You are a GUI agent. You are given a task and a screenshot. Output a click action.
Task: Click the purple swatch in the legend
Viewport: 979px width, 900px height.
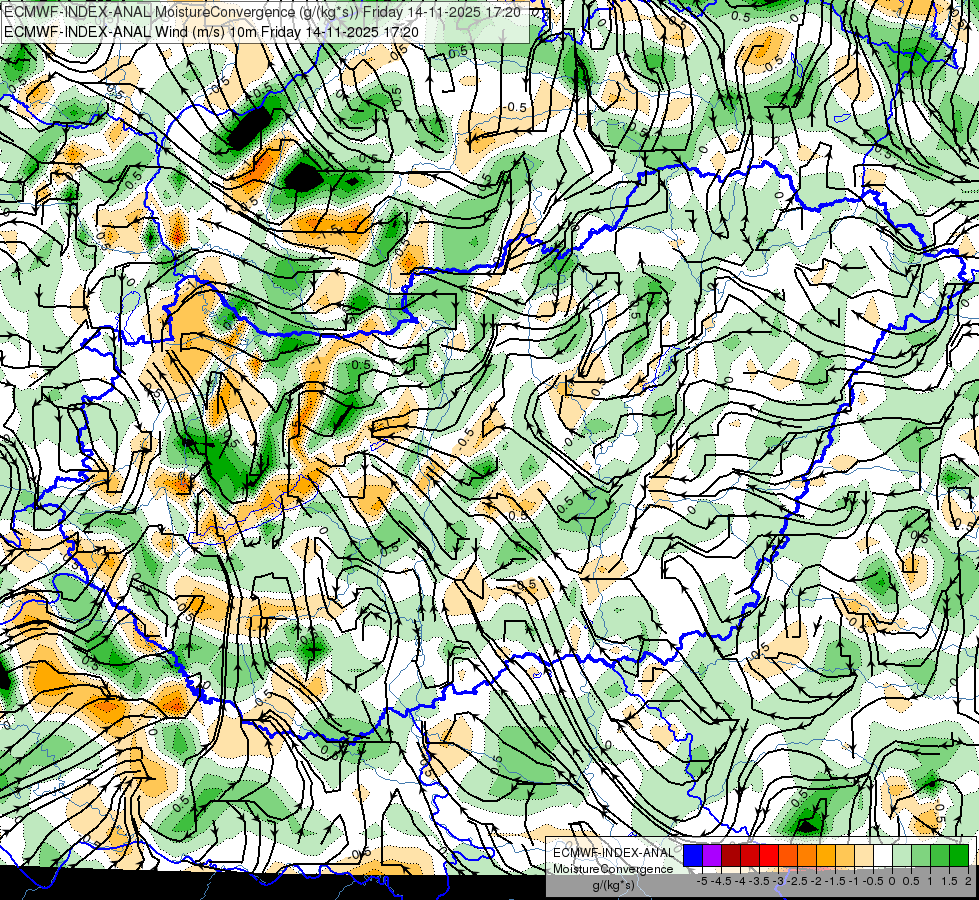pyautogui.click(x=712, y=856)
